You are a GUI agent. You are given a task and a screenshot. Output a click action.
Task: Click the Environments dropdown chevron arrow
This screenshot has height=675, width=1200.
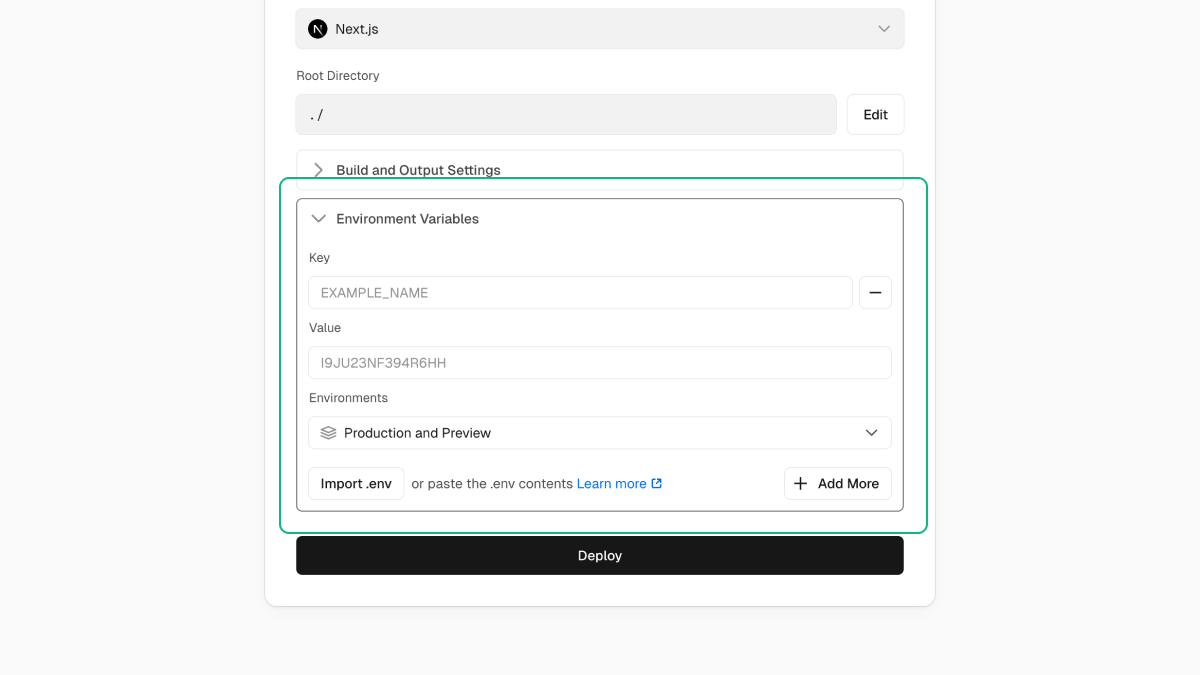click(x=871, y=433)
